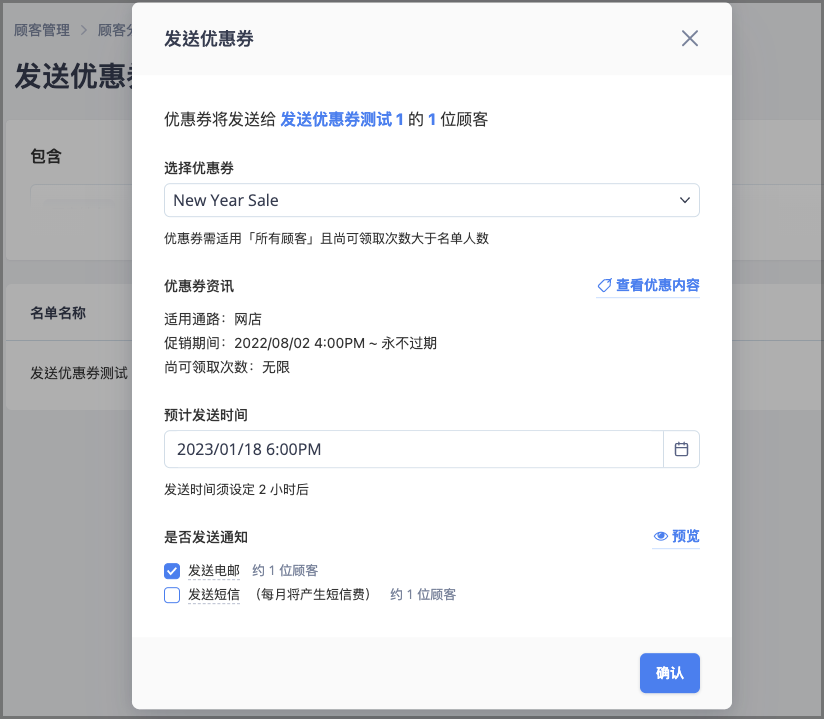Close the 发送优惠券 dialog
The width and height of the screenshot is (824, 719).
[689, 38]
